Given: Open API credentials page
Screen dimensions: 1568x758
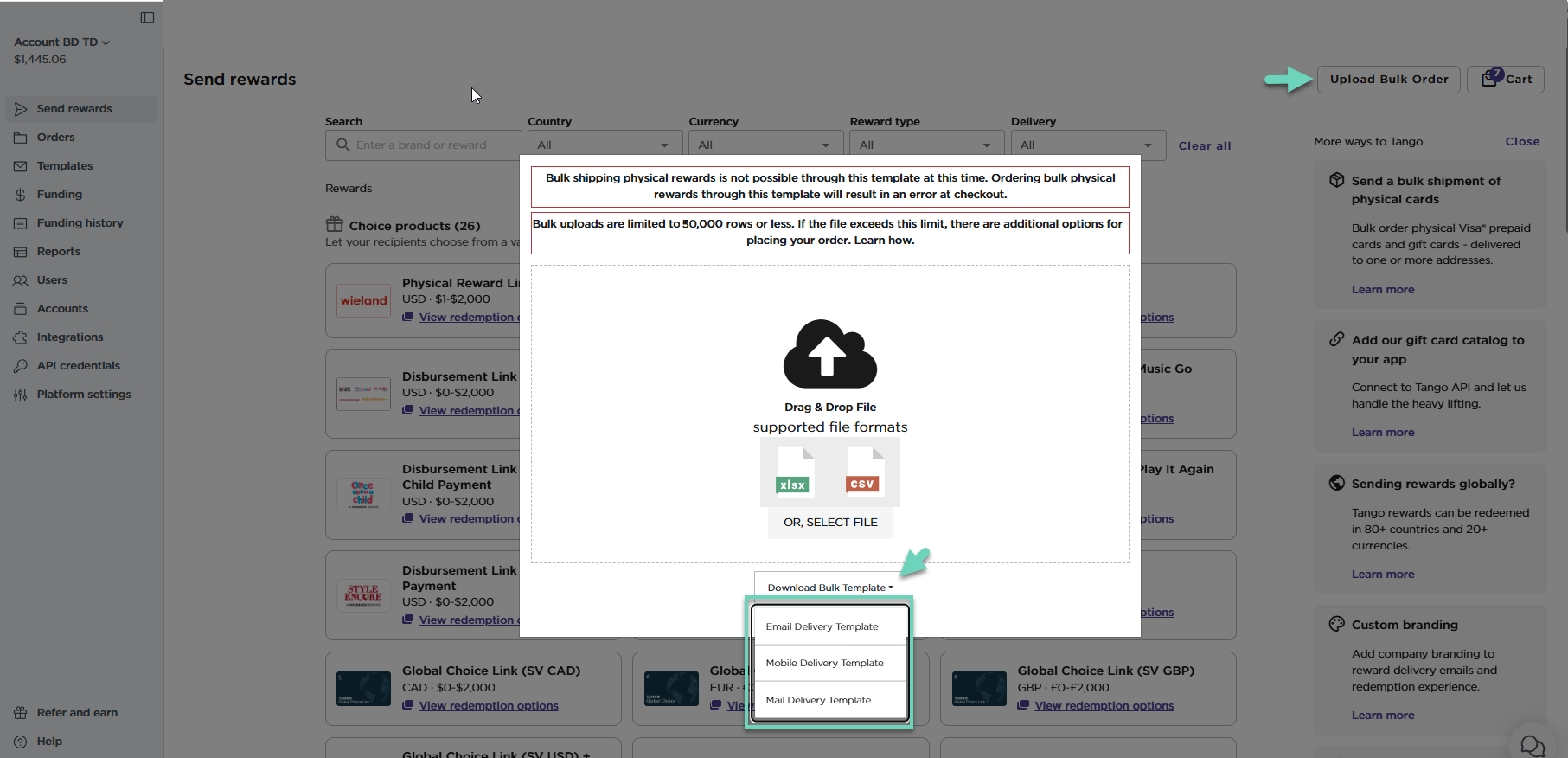Looking at the screenshot, I should click(78, 366).
